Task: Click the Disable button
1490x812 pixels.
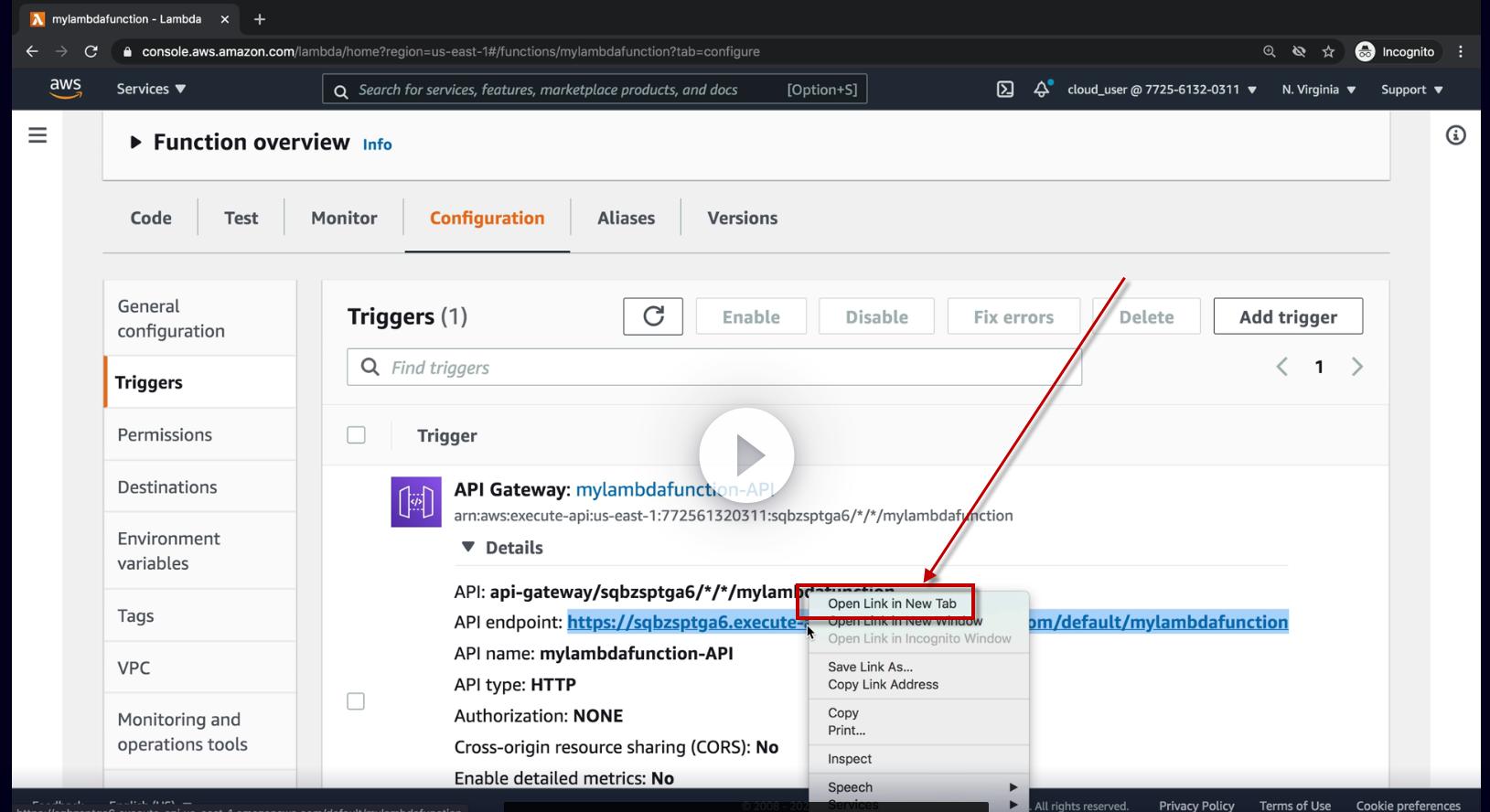Action: pos(876,316)
